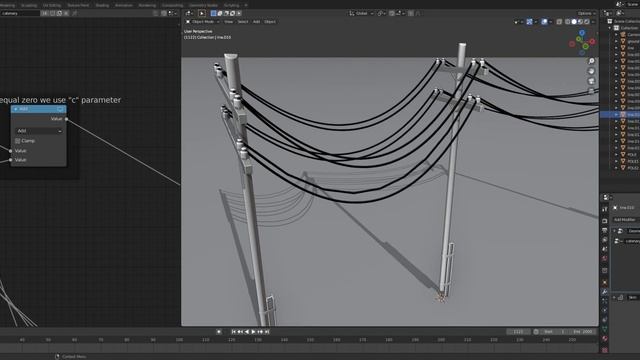Open the World properties tab

pos(605,259)
